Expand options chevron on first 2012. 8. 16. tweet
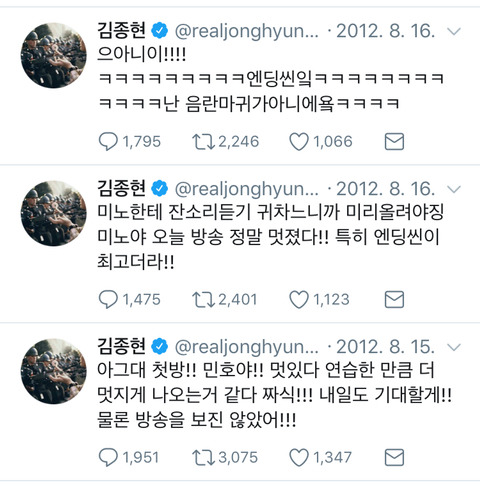Screen dimensions: 480x486 coord(454,32)
